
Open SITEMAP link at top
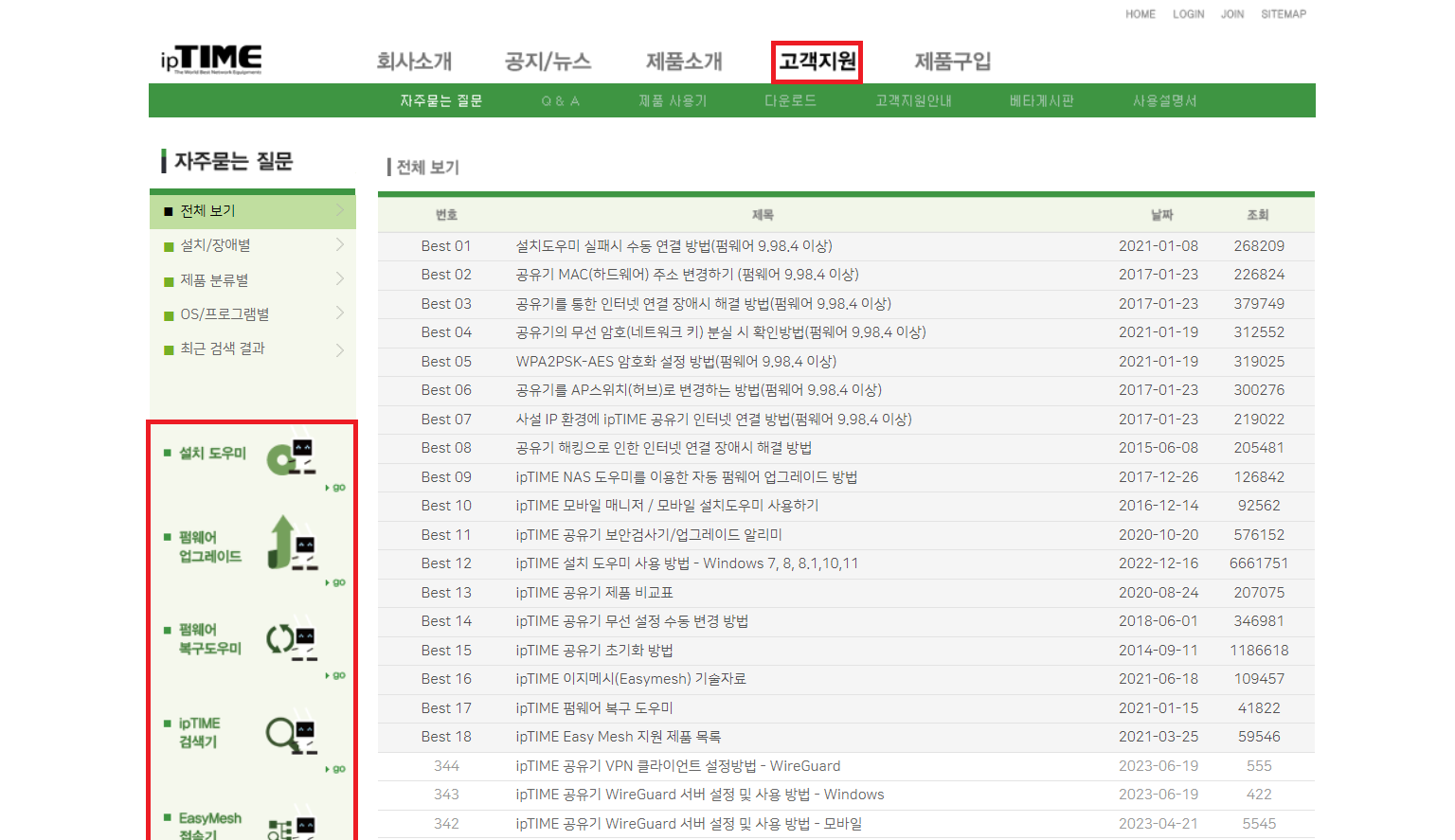[x=1284, y=14]
